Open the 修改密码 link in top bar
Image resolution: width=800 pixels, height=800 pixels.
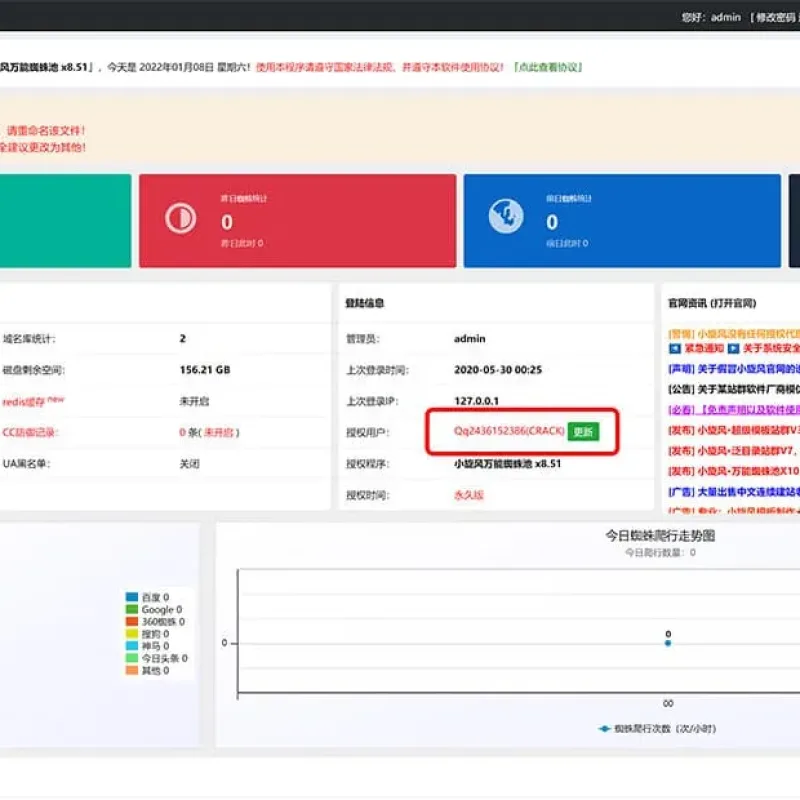(x=774, y=17)
